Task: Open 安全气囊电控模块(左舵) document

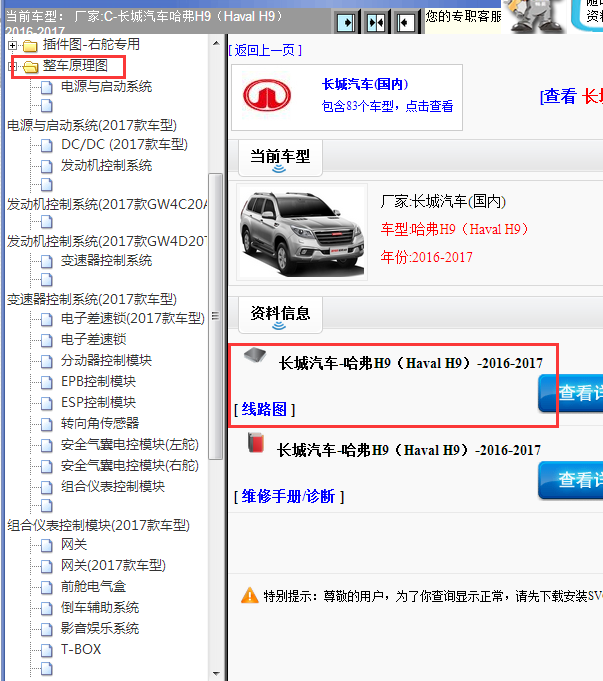Action: [x=130, y=444]
